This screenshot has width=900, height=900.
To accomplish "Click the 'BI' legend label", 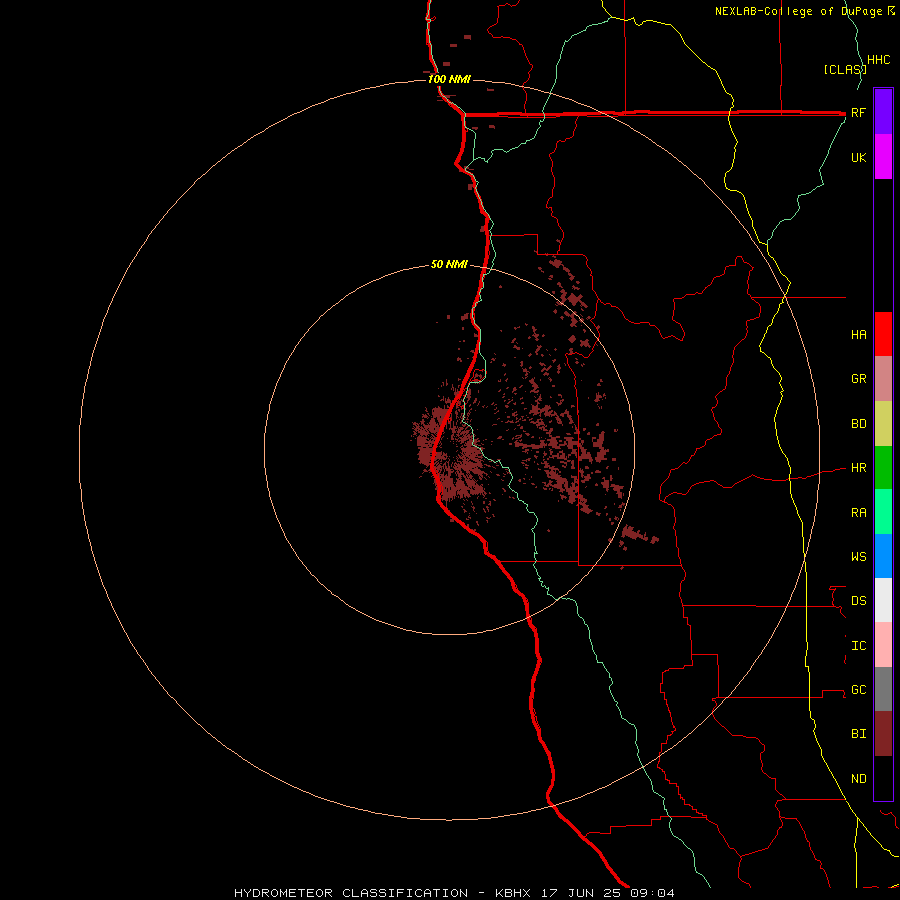I will click(x=859, y=734).
